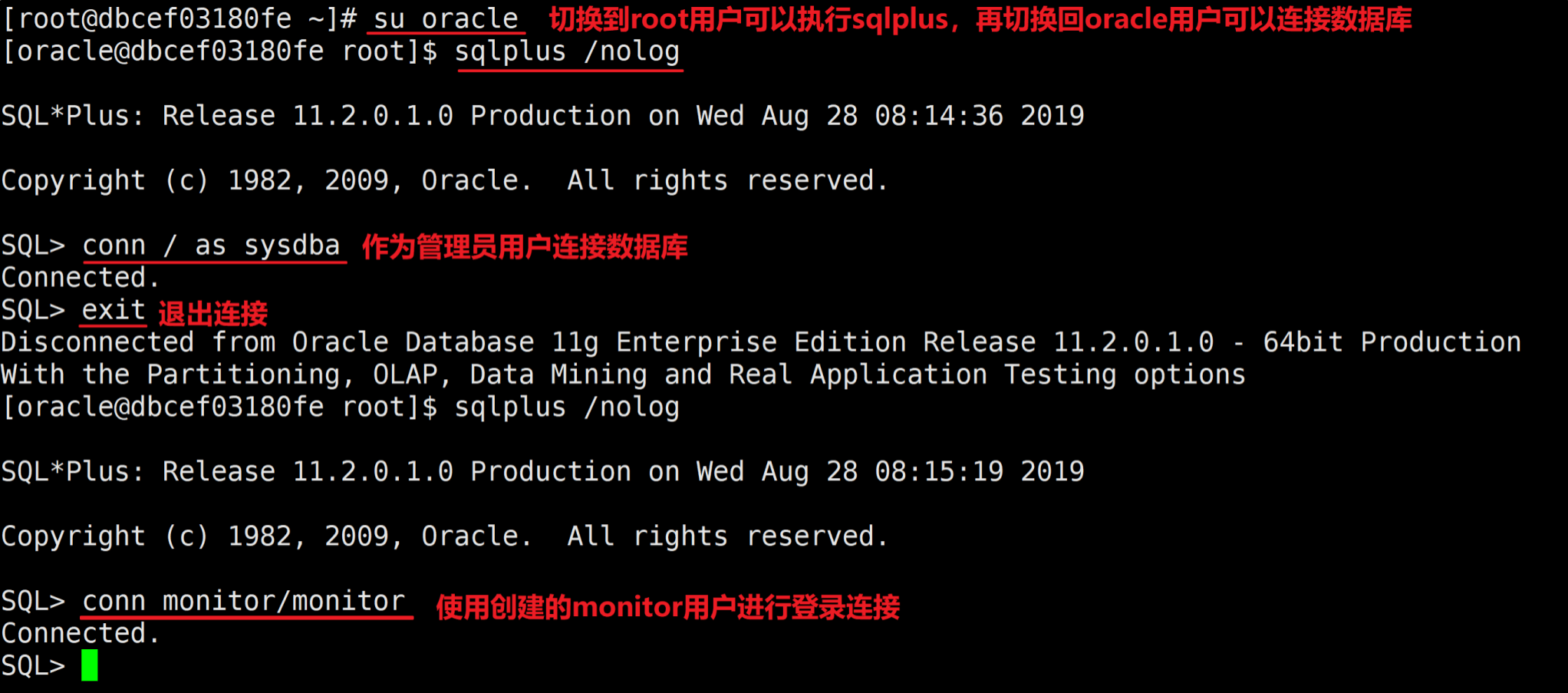Click the '[root@dbcef03180fe ~]#' prompt
Image resolution: width=1568 pixels, height=693 pixels.
180,19
